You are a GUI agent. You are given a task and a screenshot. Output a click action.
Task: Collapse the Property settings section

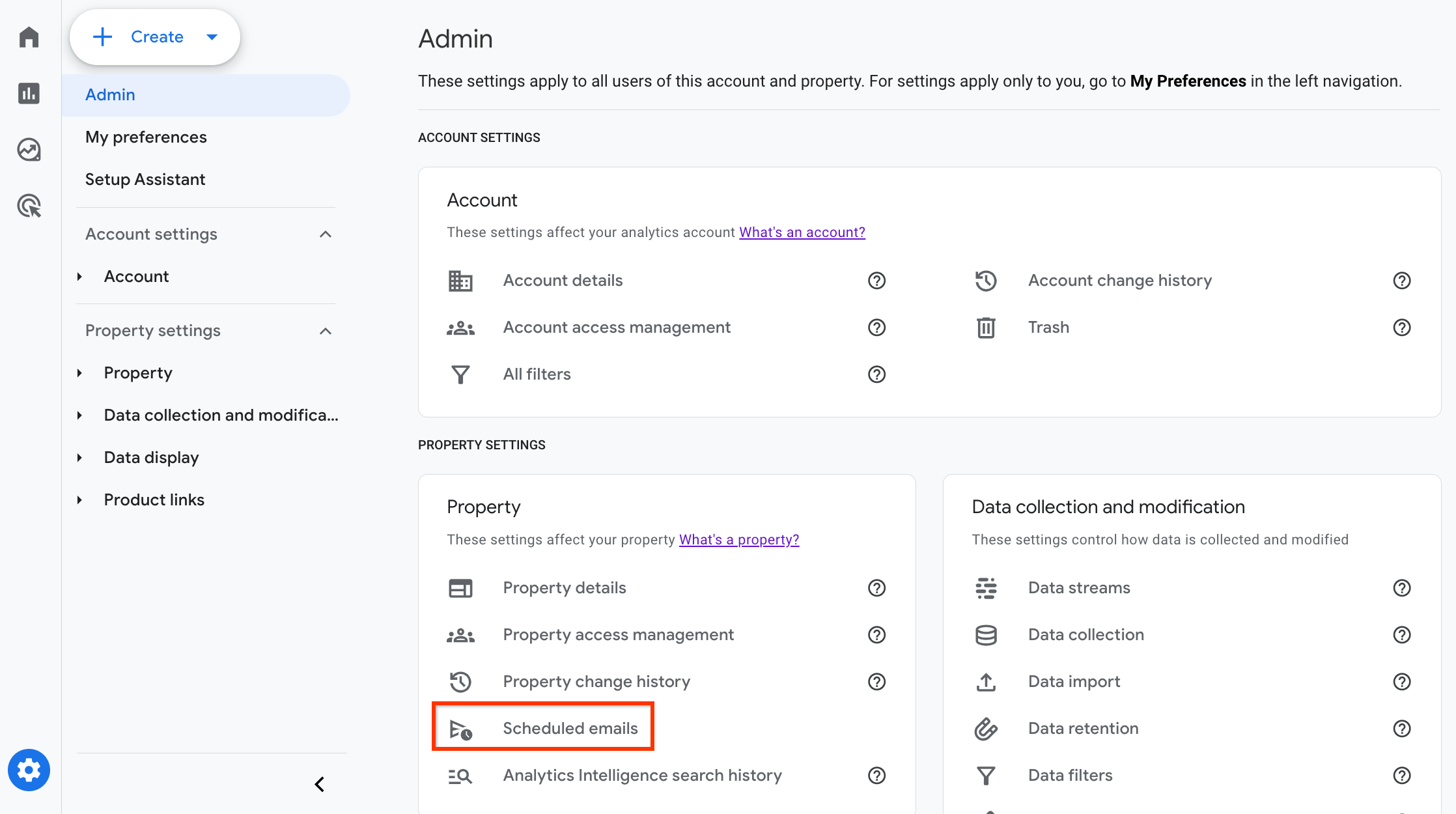(326, 331)
